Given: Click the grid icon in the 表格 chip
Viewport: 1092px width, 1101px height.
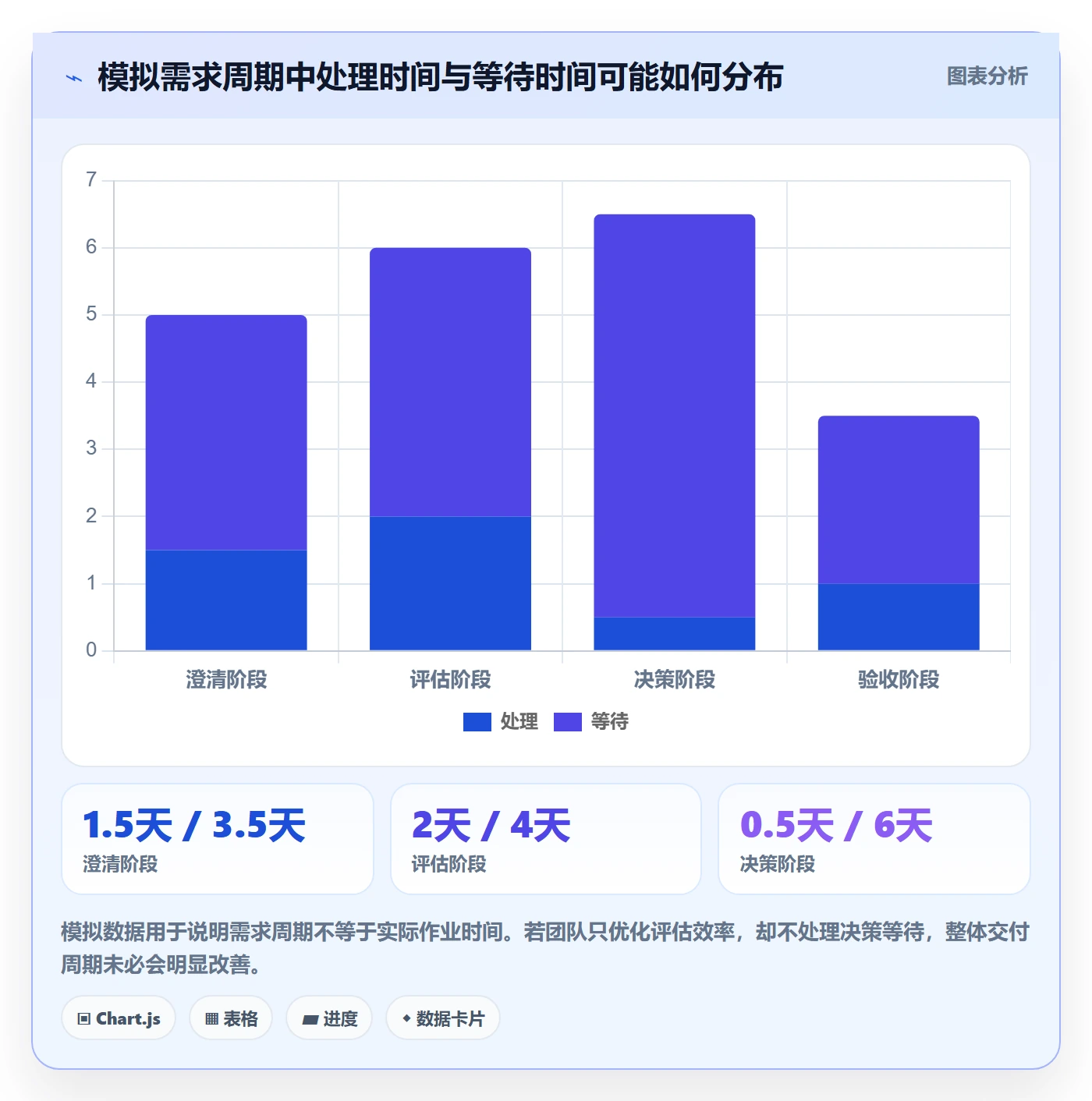Looking at the screenshot, I should pyautogui.click(x=211, y=1019).
